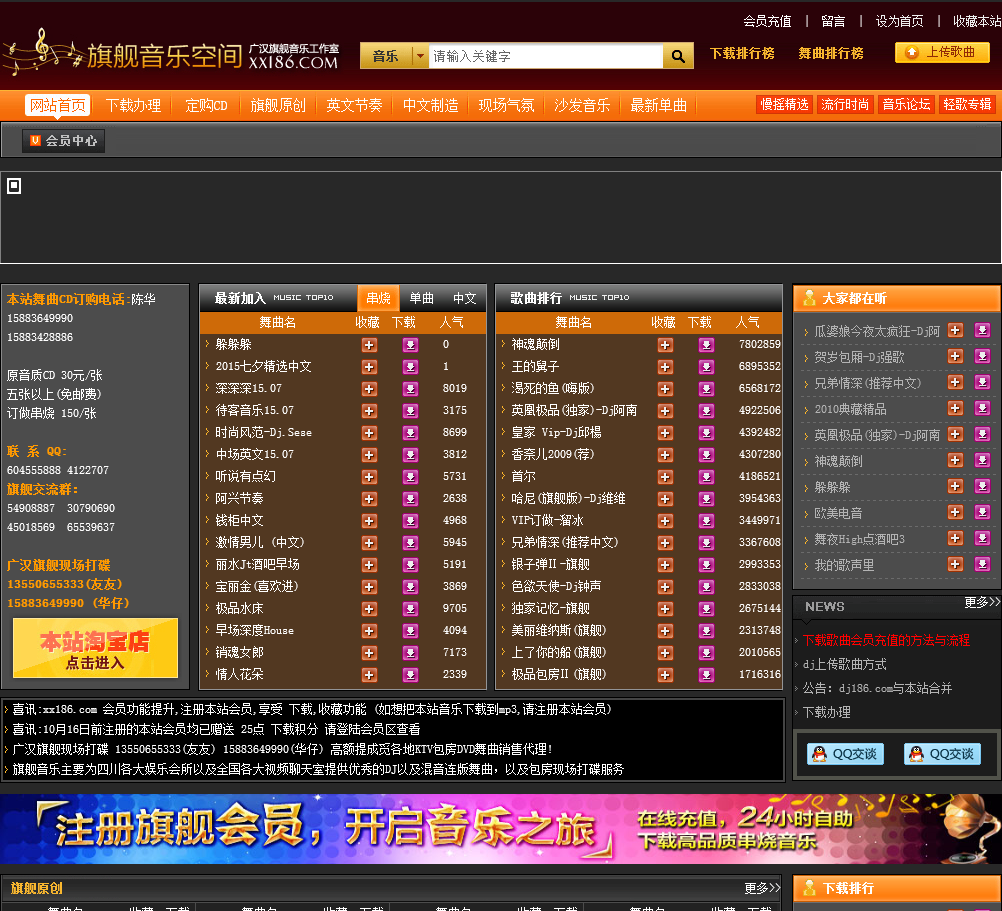Viewport: 1002px width, 911px height.
Task: Open dj上传歌曲方式 news item
Action: (x=844, y=664)
